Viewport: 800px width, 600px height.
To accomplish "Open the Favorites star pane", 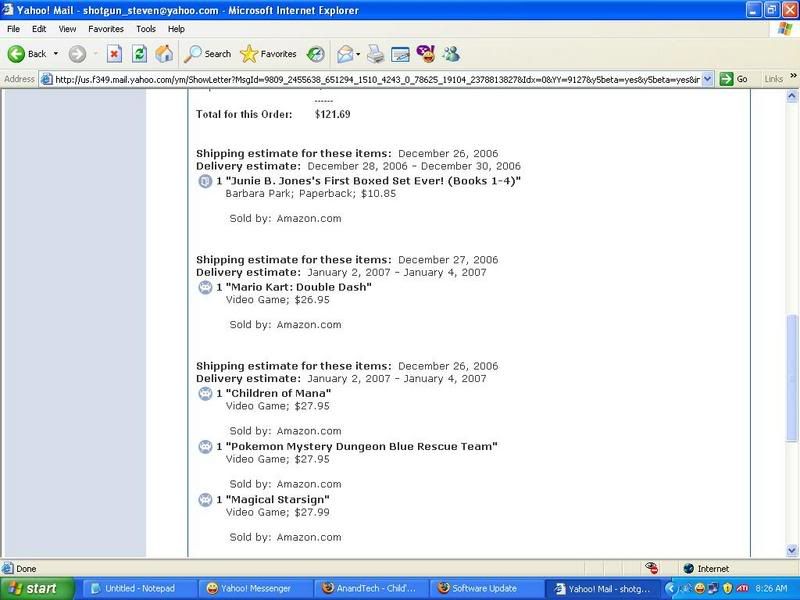I will [x=268, y=54].
